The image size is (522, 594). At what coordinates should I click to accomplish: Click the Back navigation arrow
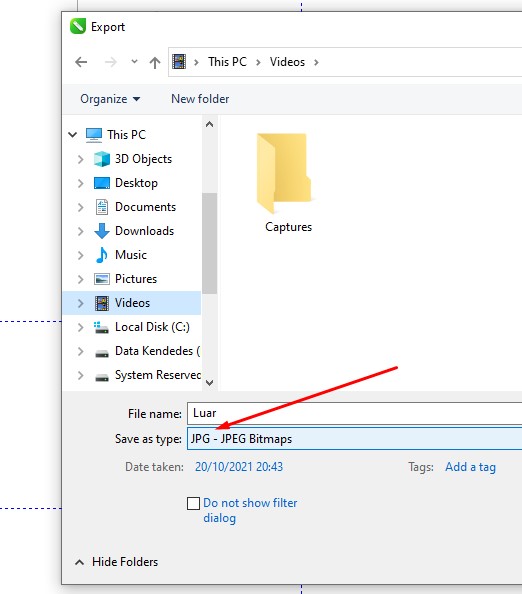pos(81,62)
